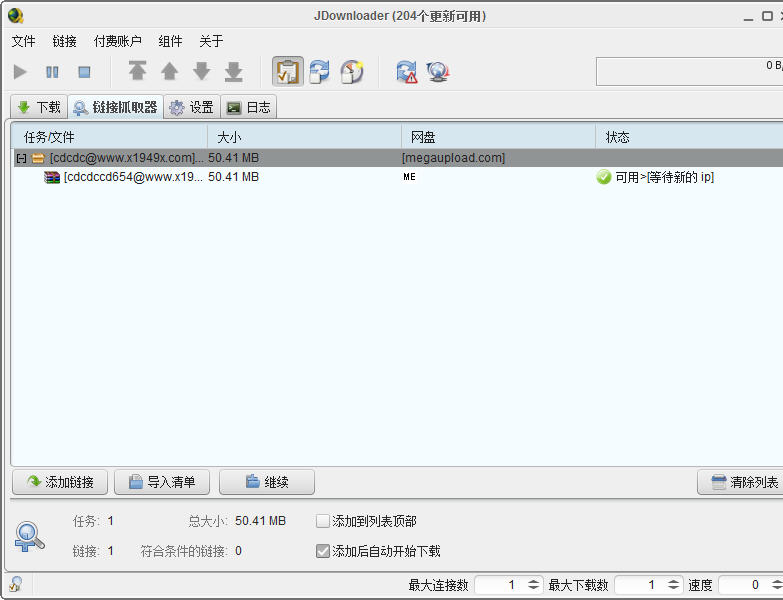Click update warning icon in toolbar
The width and height of the screenshot is (783, 600).
[x=407, y=71]
